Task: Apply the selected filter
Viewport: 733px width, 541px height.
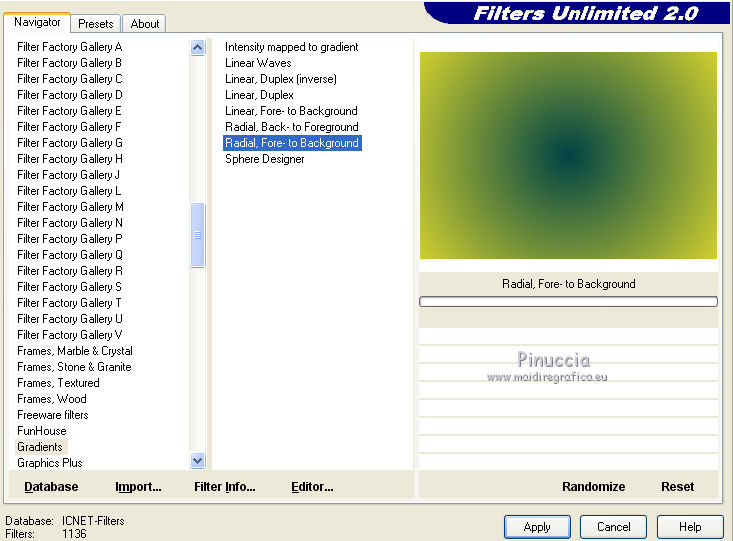Action: pyautogui.click(x=537, y=527)
